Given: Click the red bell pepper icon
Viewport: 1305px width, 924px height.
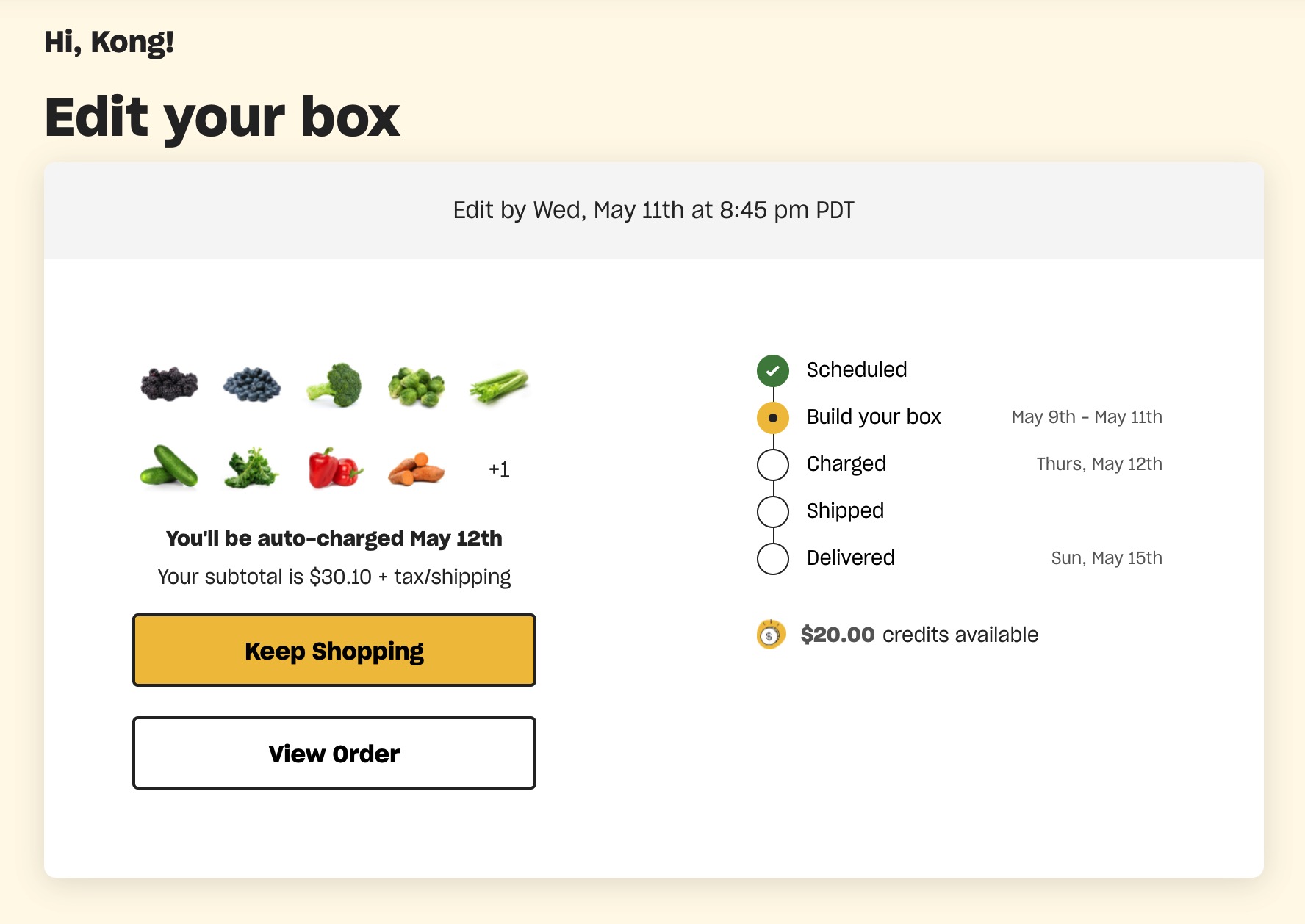Looking at the screenshot, I should pyautogui.click(x=335, y=468).
